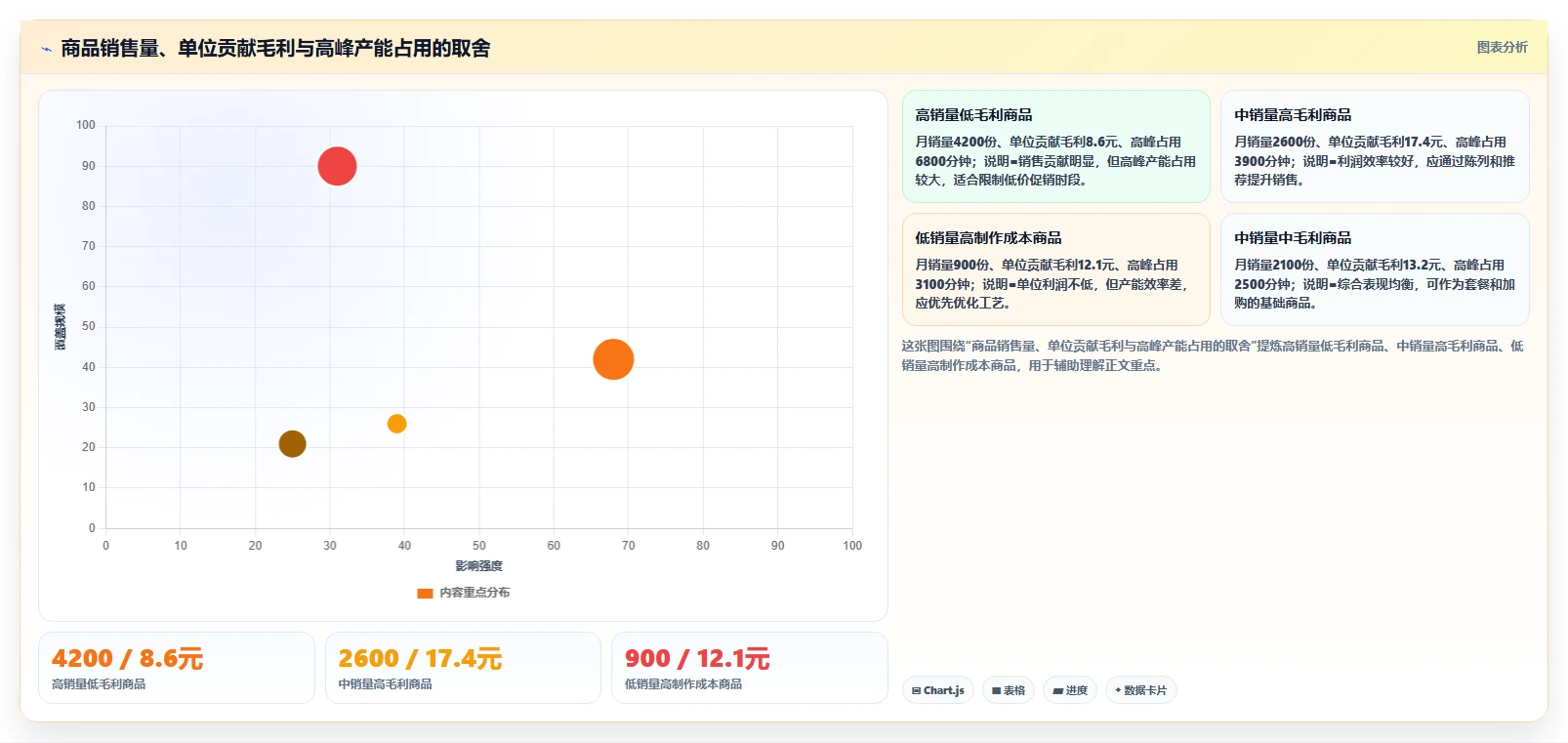Viewport: 1568px width, 743px height.
Task: Select the 表格 tag
Action: pyautogui.click(x=1009, y=690)
